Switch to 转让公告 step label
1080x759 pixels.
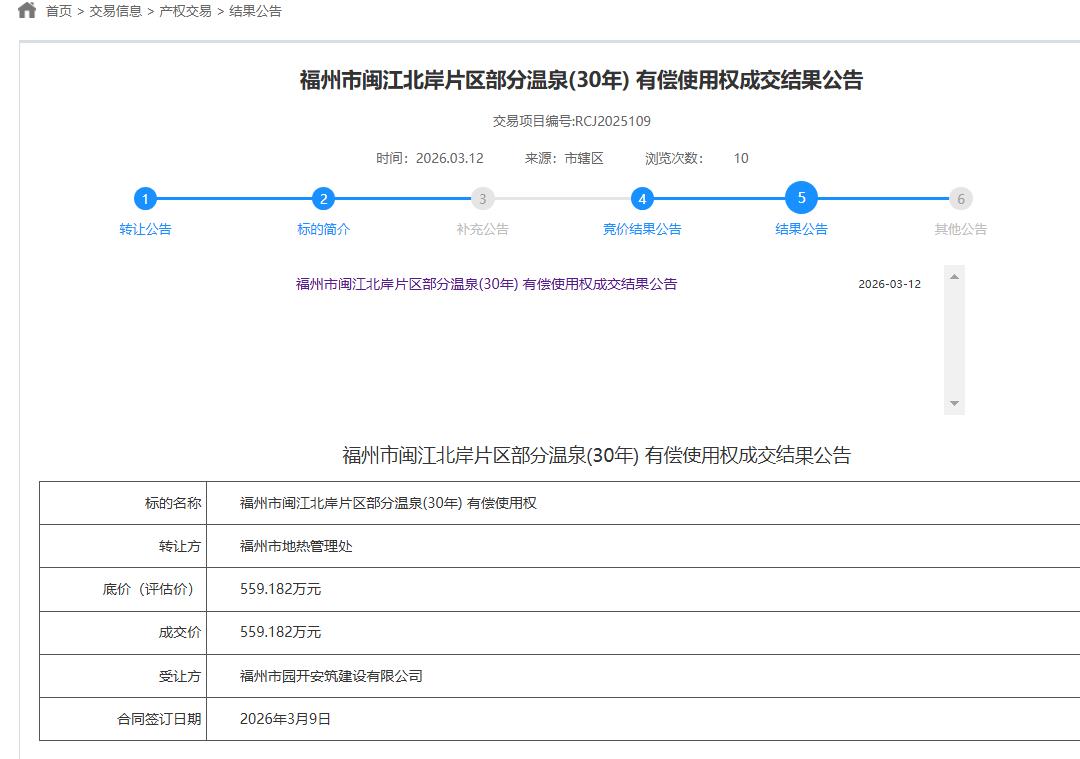point(145,229)
